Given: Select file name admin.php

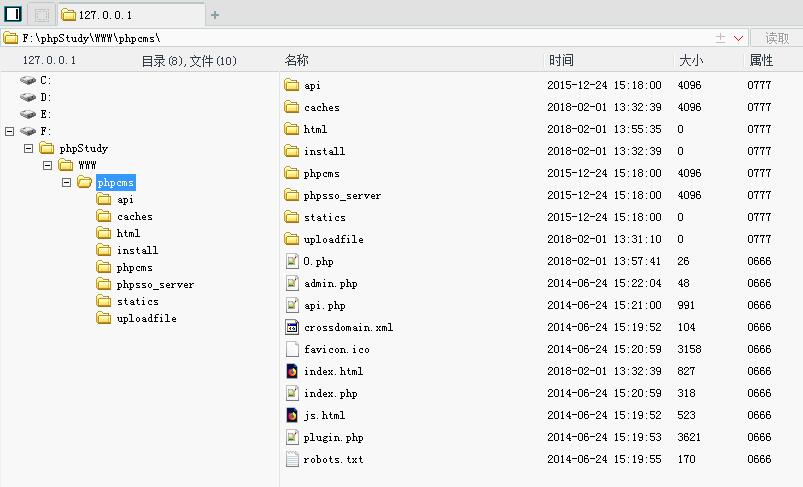Looking at the screenshot, I should click(x=330, y=283).
